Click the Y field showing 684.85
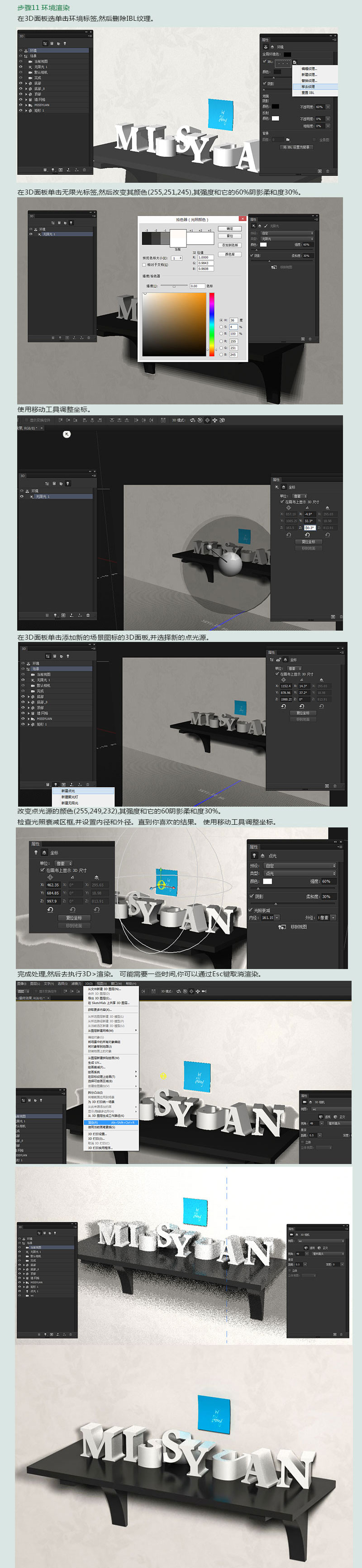 point(53,893)
